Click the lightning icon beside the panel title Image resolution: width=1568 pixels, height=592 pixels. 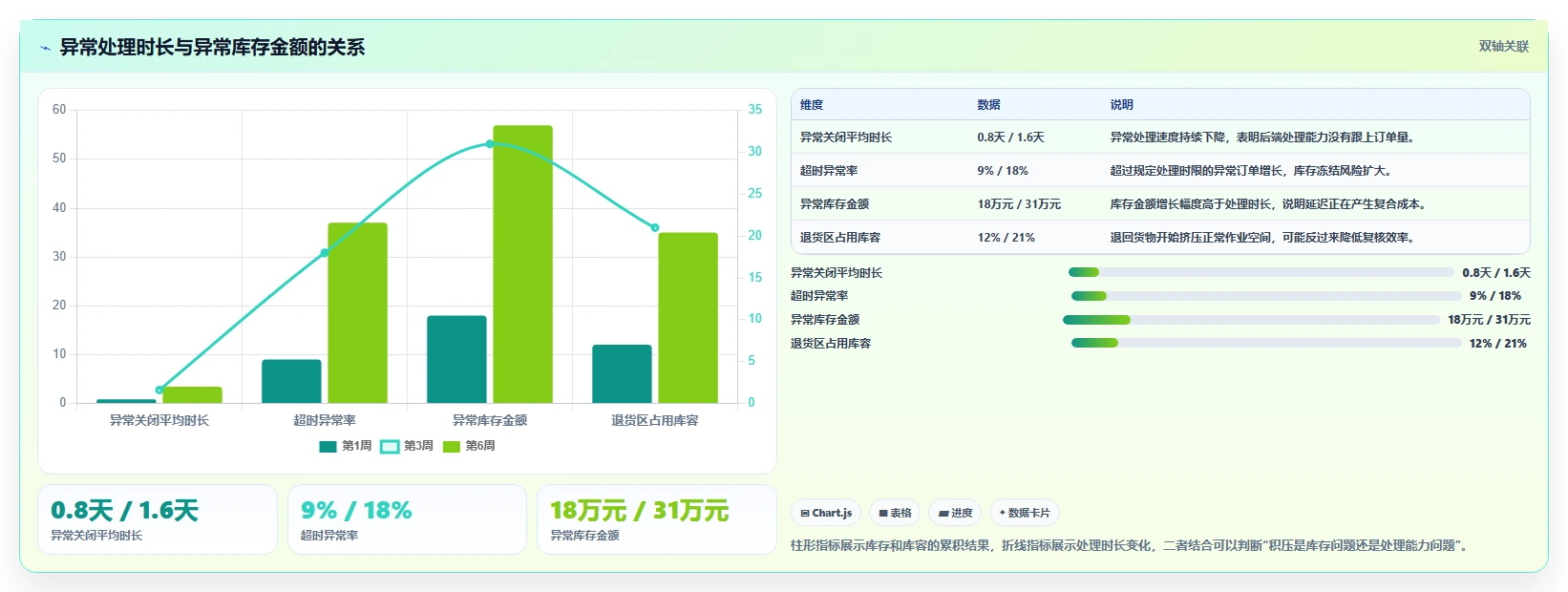click(x=45, y=48)
